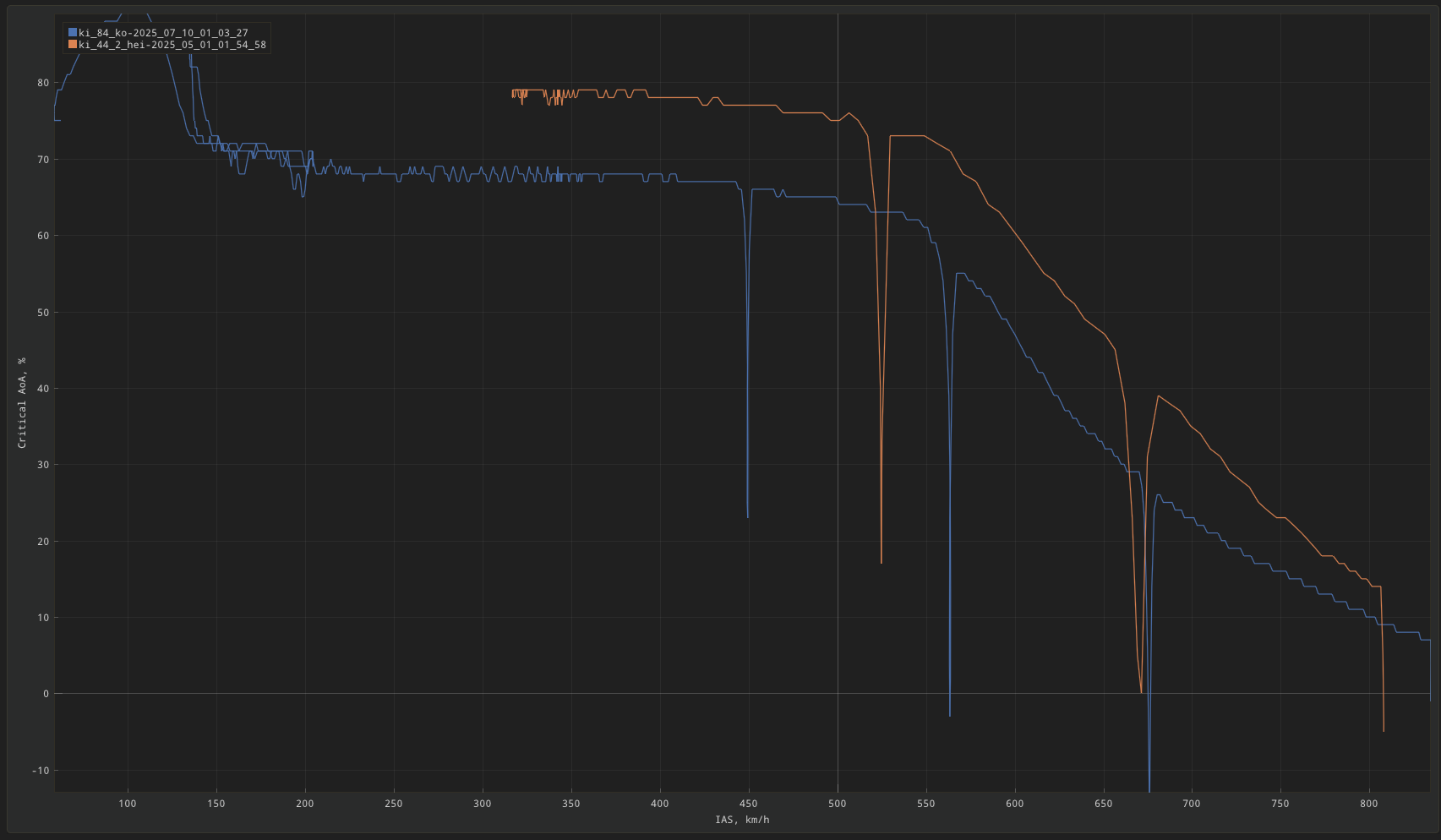Click the 250 tick label on x-axis

pos(394,804)
